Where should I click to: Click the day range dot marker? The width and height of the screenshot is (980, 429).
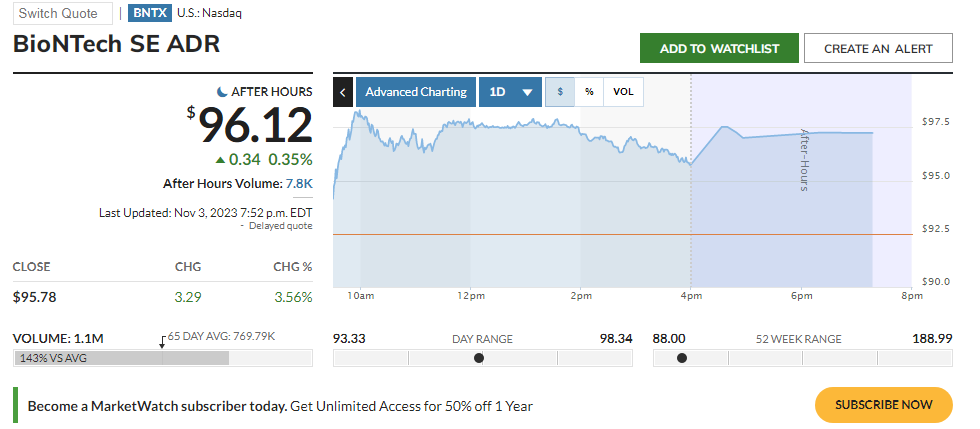(479, 358)
